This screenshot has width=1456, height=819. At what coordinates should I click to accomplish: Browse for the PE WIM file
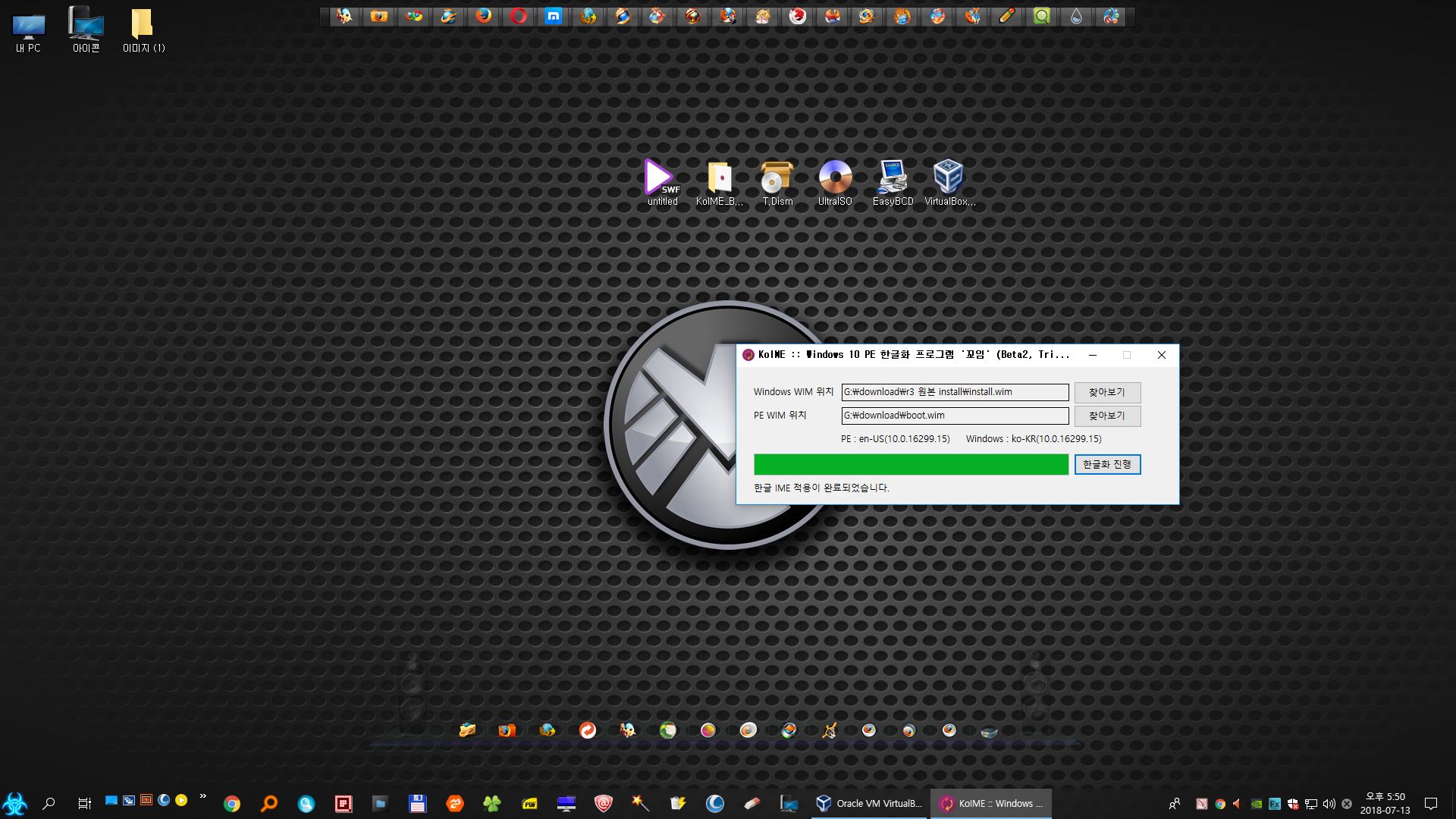coord(1107,416)
